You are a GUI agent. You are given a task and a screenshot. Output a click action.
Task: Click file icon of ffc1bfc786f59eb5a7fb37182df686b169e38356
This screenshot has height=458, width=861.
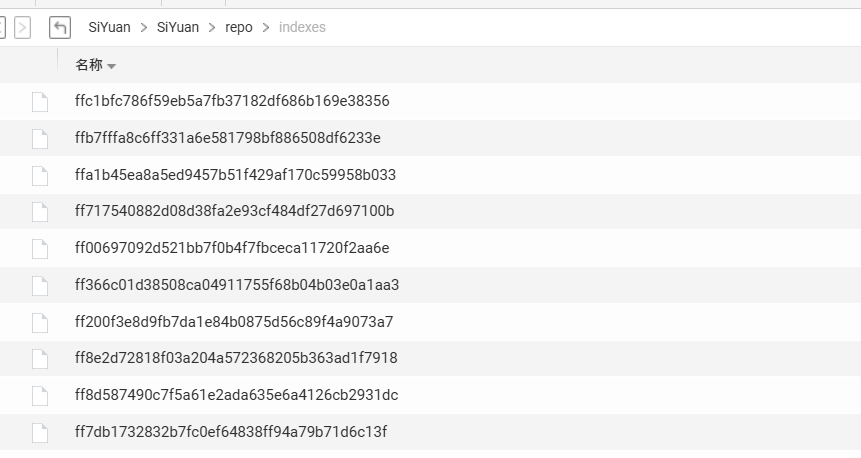(x=40, y=101)
